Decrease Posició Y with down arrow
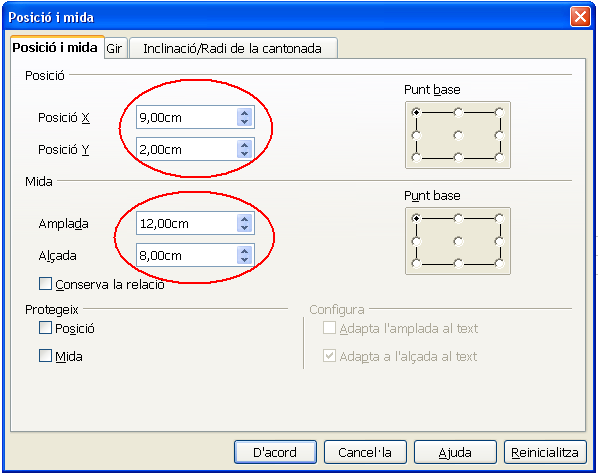600x476 pixels. (x=244, y=155)
